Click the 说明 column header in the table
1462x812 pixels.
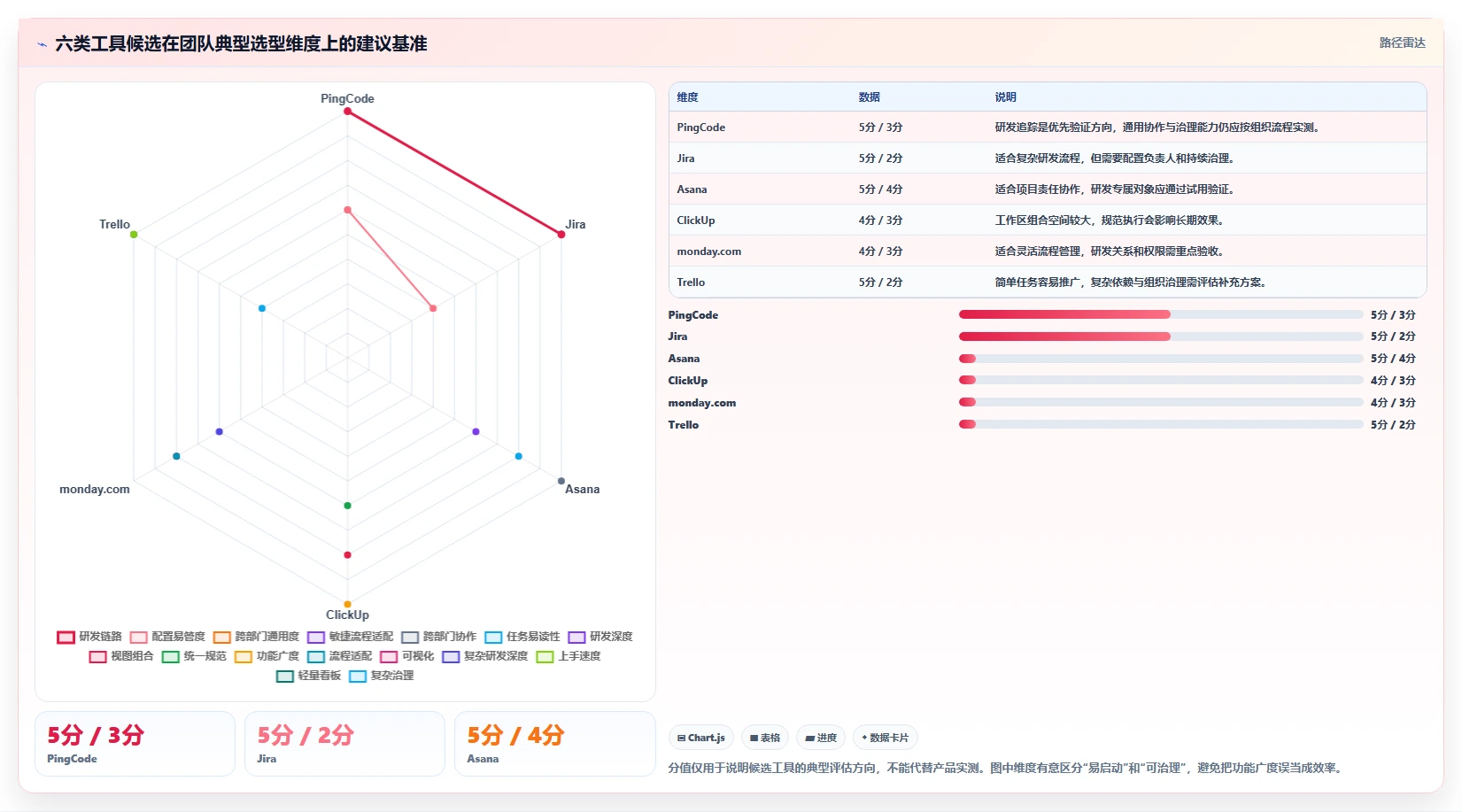(1005, 97)
